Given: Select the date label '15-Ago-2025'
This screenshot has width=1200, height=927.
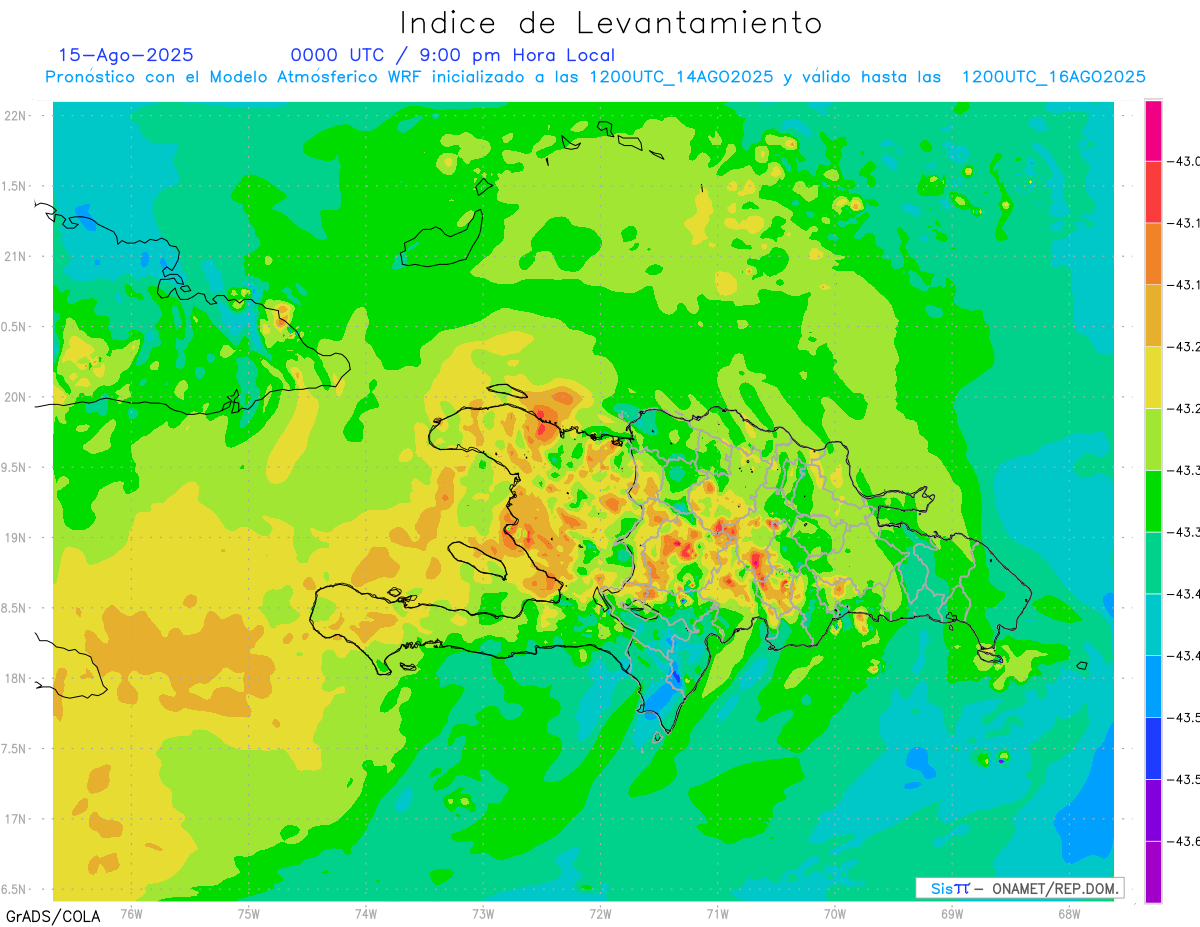Looking at the screenshot, I should click(x=126, y=55).
